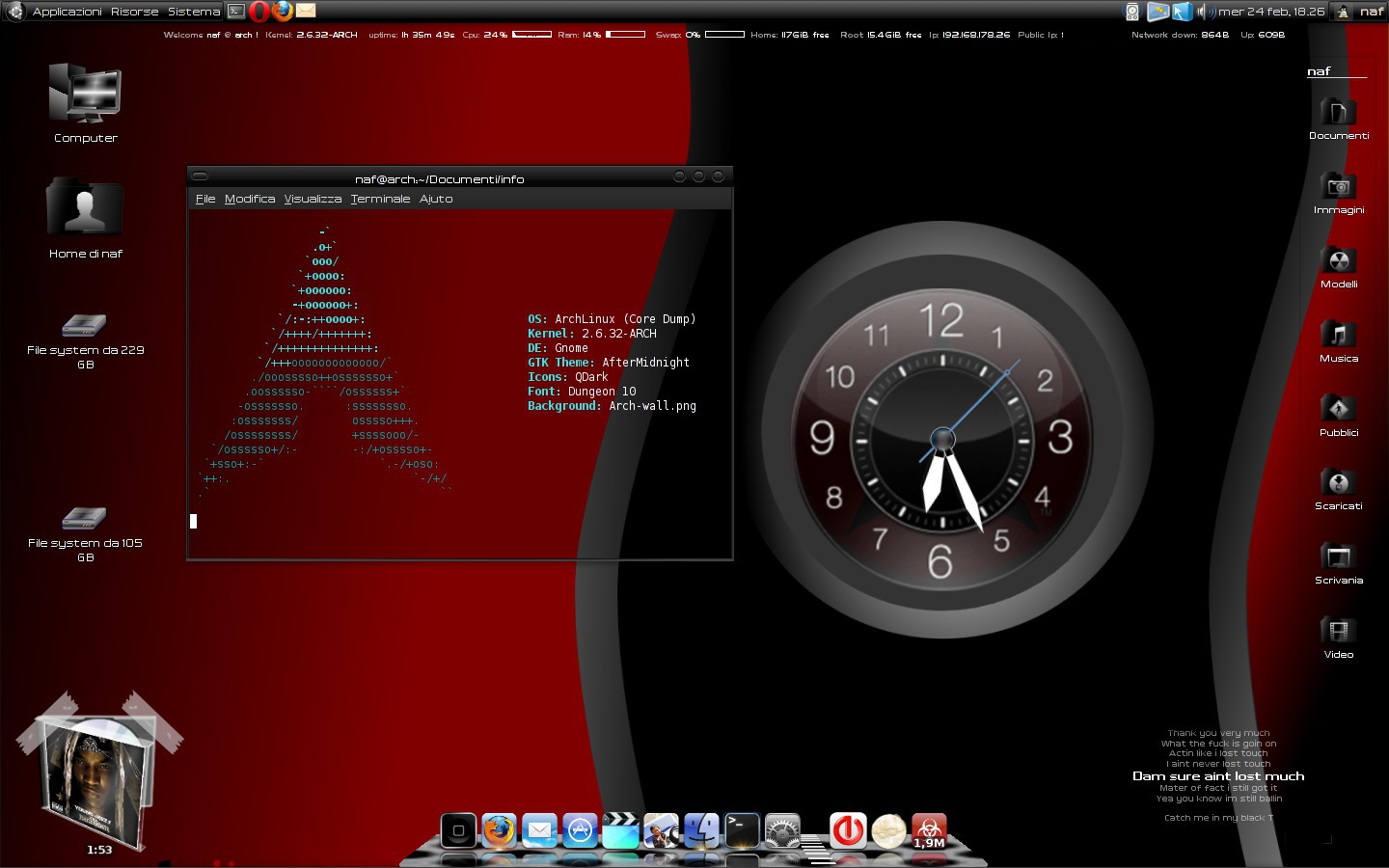Click the track time 1:53 under album cover
Screen dimensions: 1389x868
(x=99, y=850)
